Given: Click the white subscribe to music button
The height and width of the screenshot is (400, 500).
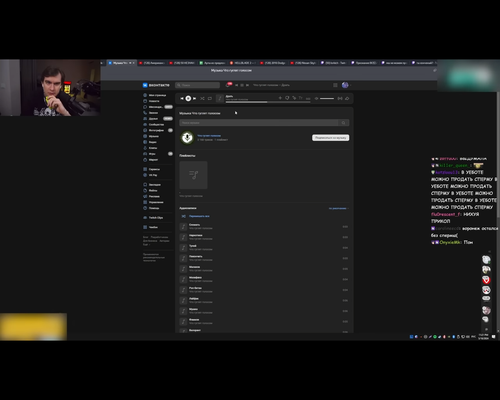Looking at the screenshot, I should point(330,138).
